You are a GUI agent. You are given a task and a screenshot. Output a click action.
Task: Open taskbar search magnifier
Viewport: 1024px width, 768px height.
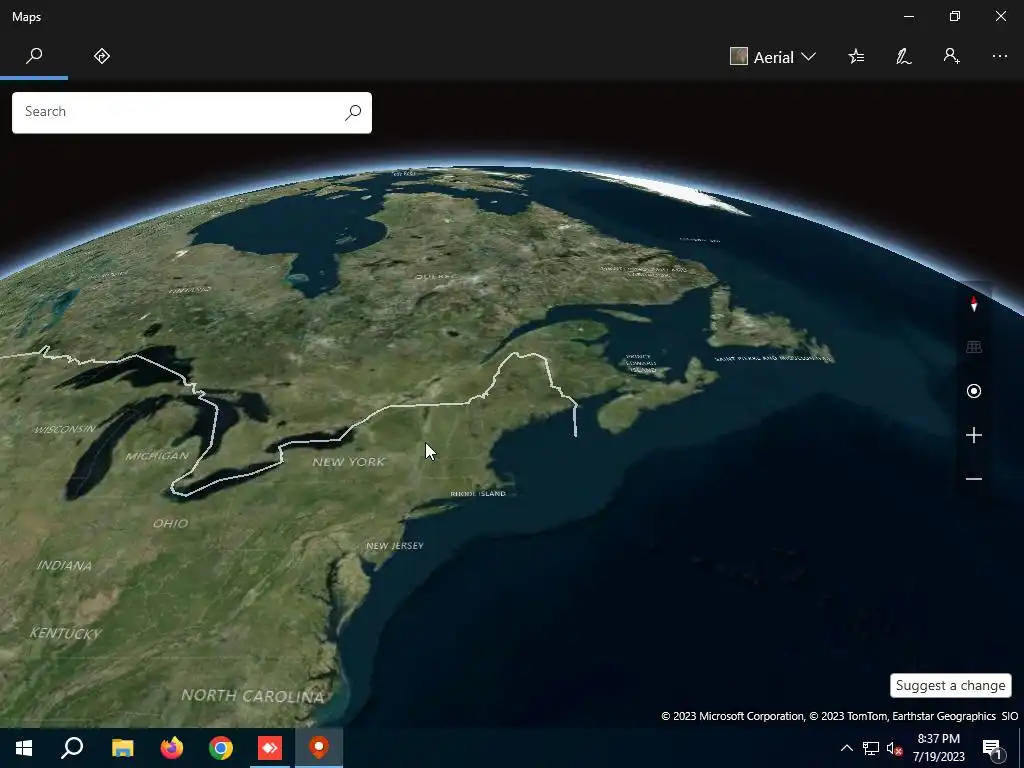click(x=72, y=748)
